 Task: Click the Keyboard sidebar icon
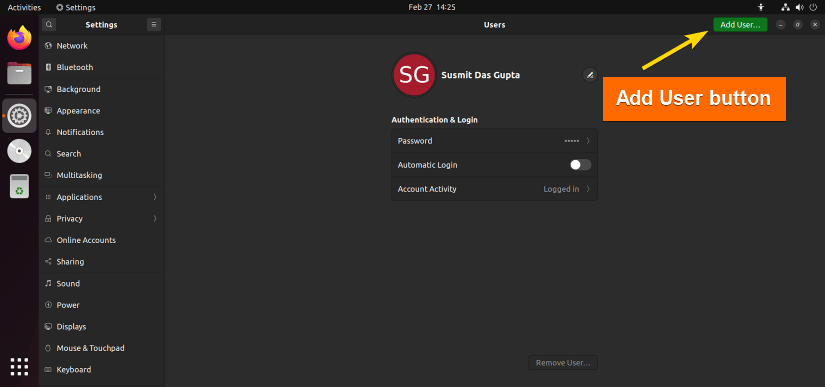point(48,370)
